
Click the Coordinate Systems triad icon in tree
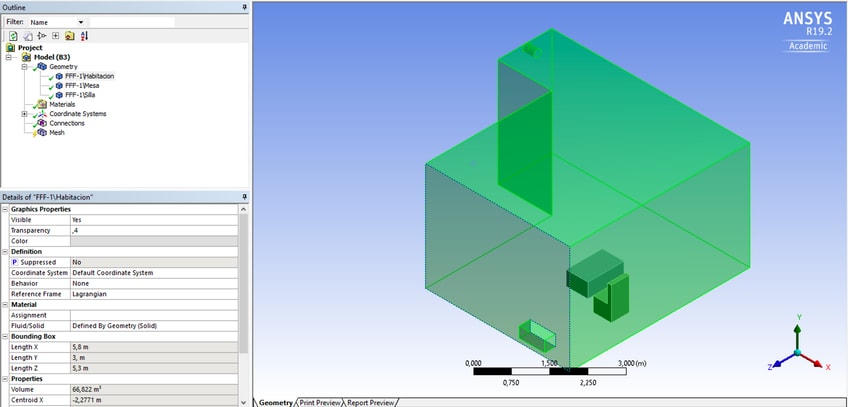(x=42, y=114)
